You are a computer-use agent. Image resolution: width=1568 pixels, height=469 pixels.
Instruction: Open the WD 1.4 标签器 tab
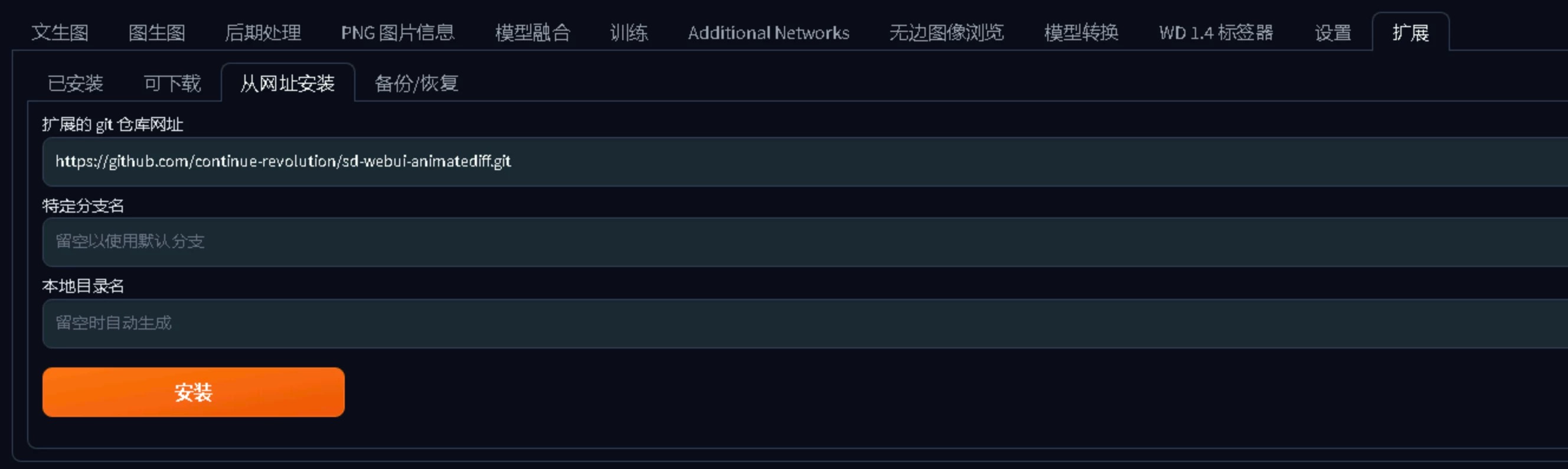coord(1216,32)
